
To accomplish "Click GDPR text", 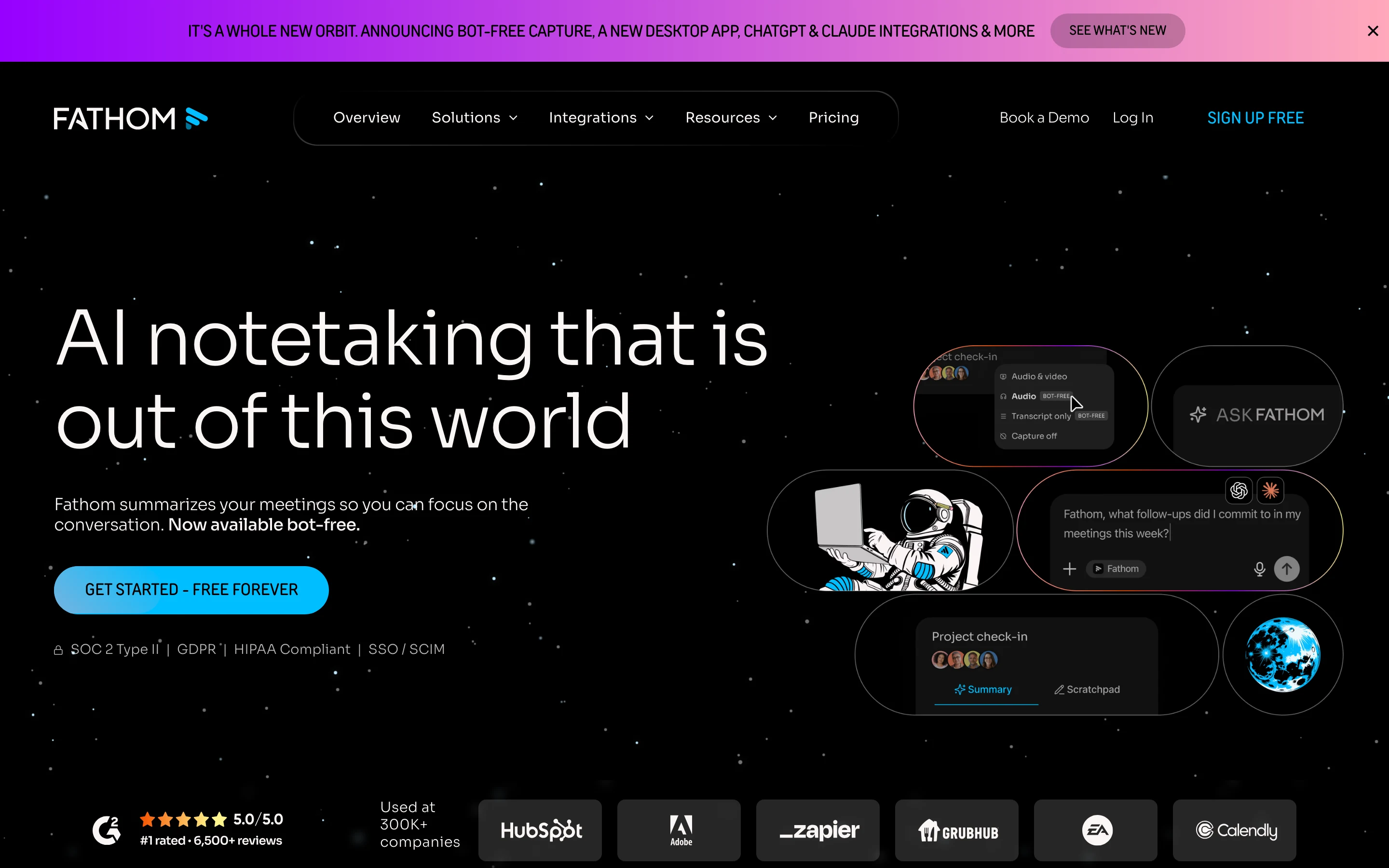I will (x=196, y=649).
